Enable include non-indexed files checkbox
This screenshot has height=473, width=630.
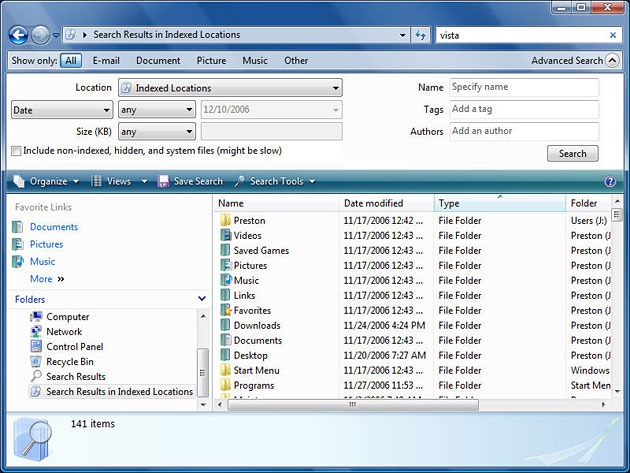coord(16,151)
